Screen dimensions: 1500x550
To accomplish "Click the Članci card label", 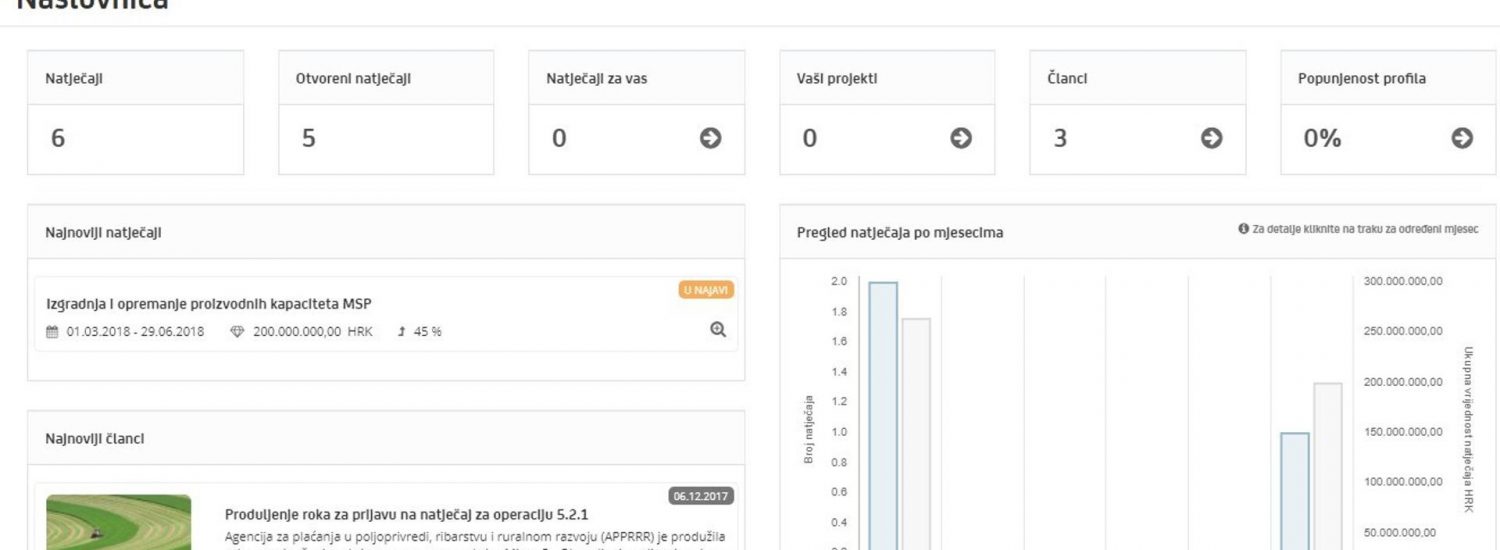I will (1067, 79).
